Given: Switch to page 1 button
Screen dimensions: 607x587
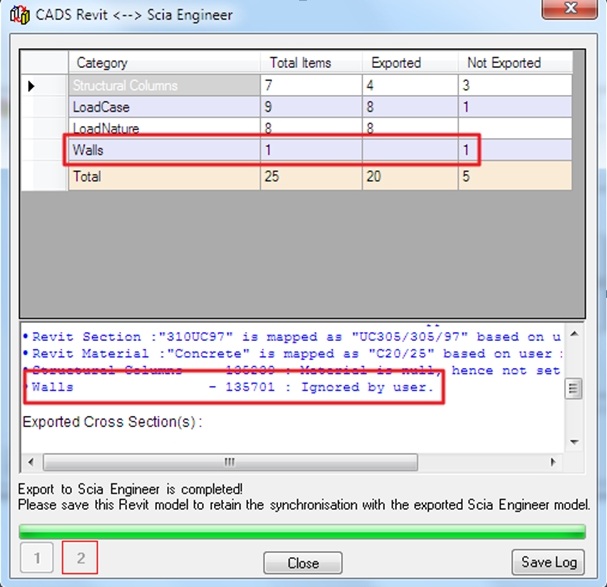Looking at the screenshot, I should (37, 558).
